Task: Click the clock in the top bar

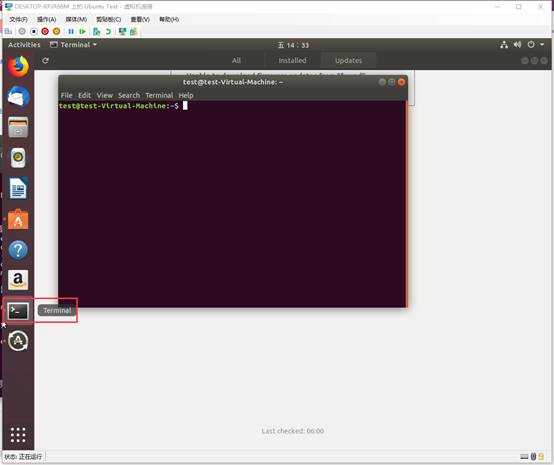Action: 293,45
